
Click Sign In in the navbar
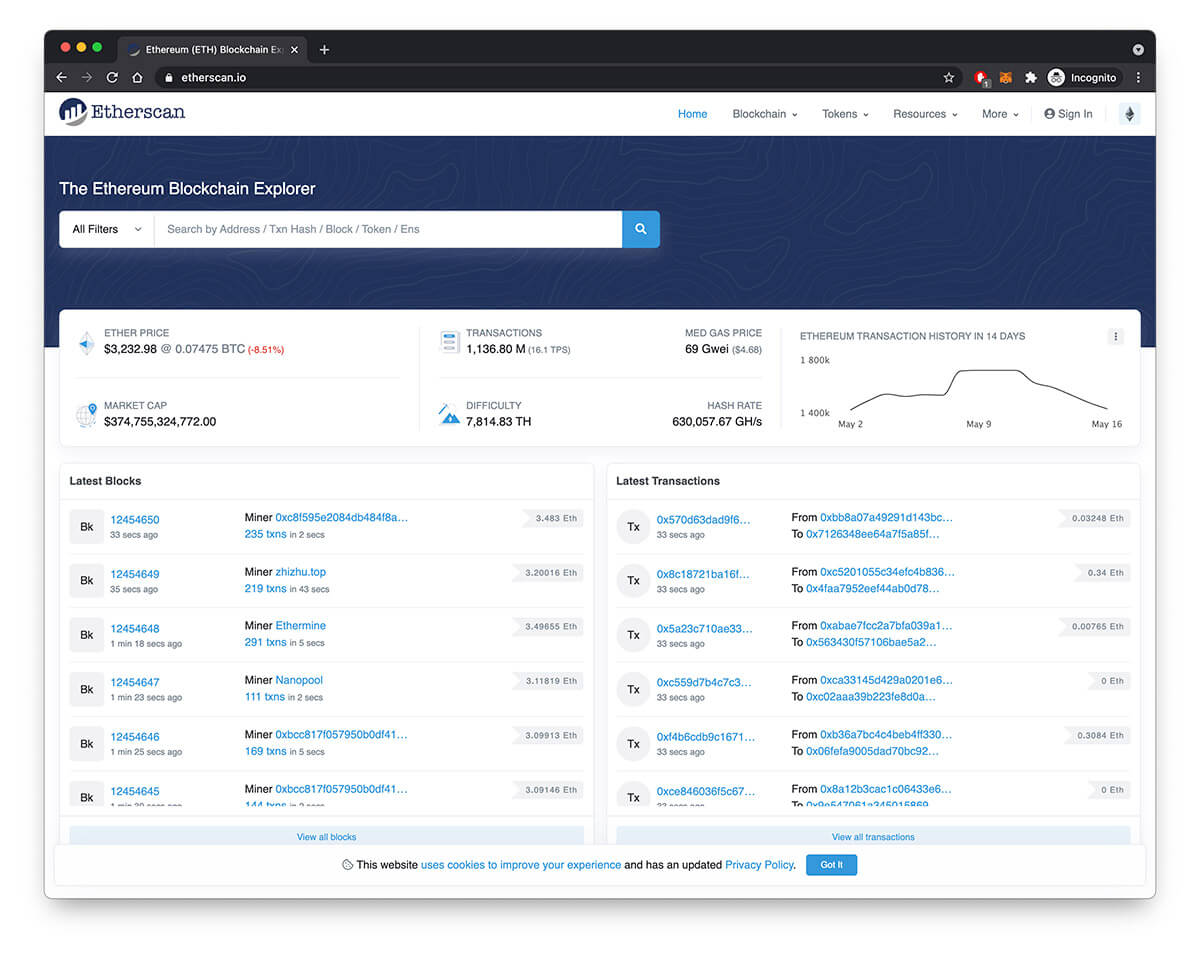pyautogui.click(x=1068, y=114)
